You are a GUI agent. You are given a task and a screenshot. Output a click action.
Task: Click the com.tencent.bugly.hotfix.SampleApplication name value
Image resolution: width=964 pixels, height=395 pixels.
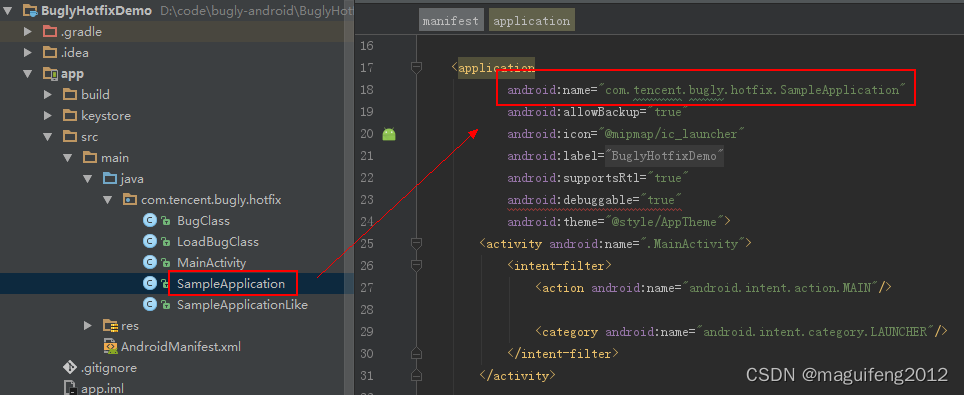(x=753, y=90)
